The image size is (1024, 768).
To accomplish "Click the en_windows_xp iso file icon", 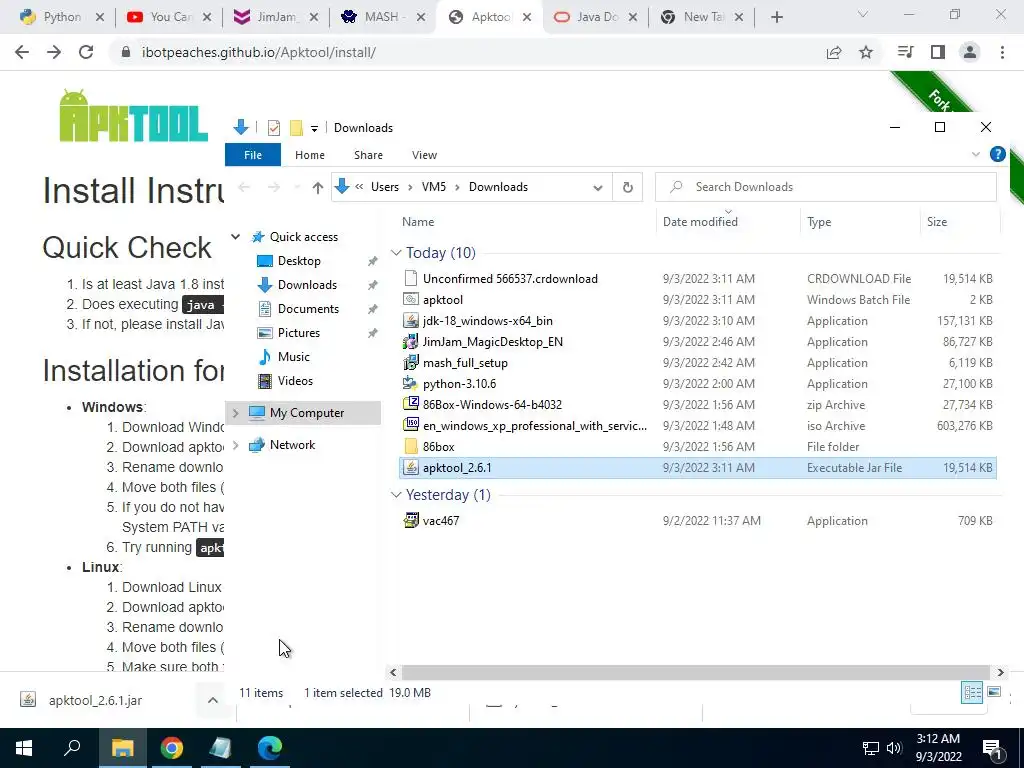I will click(x=411, y=425).
